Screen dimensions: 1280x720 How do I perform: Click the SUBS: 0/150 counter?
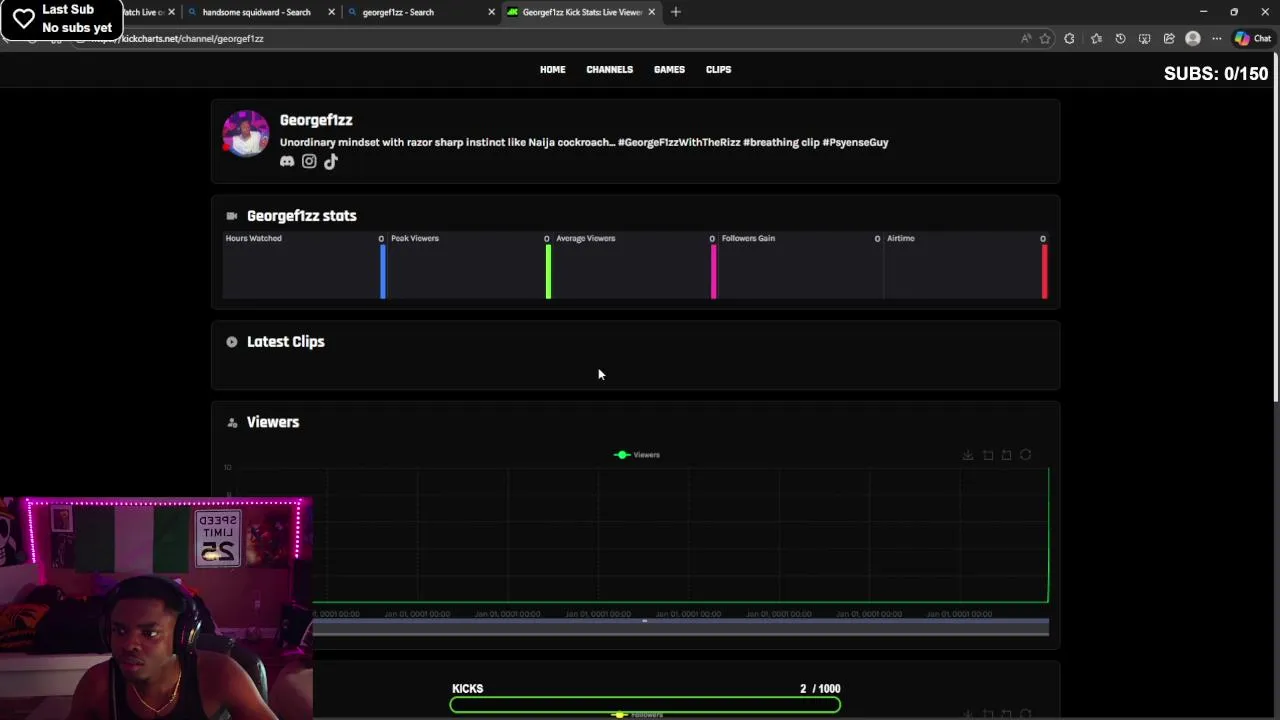tap(1216, 74)
